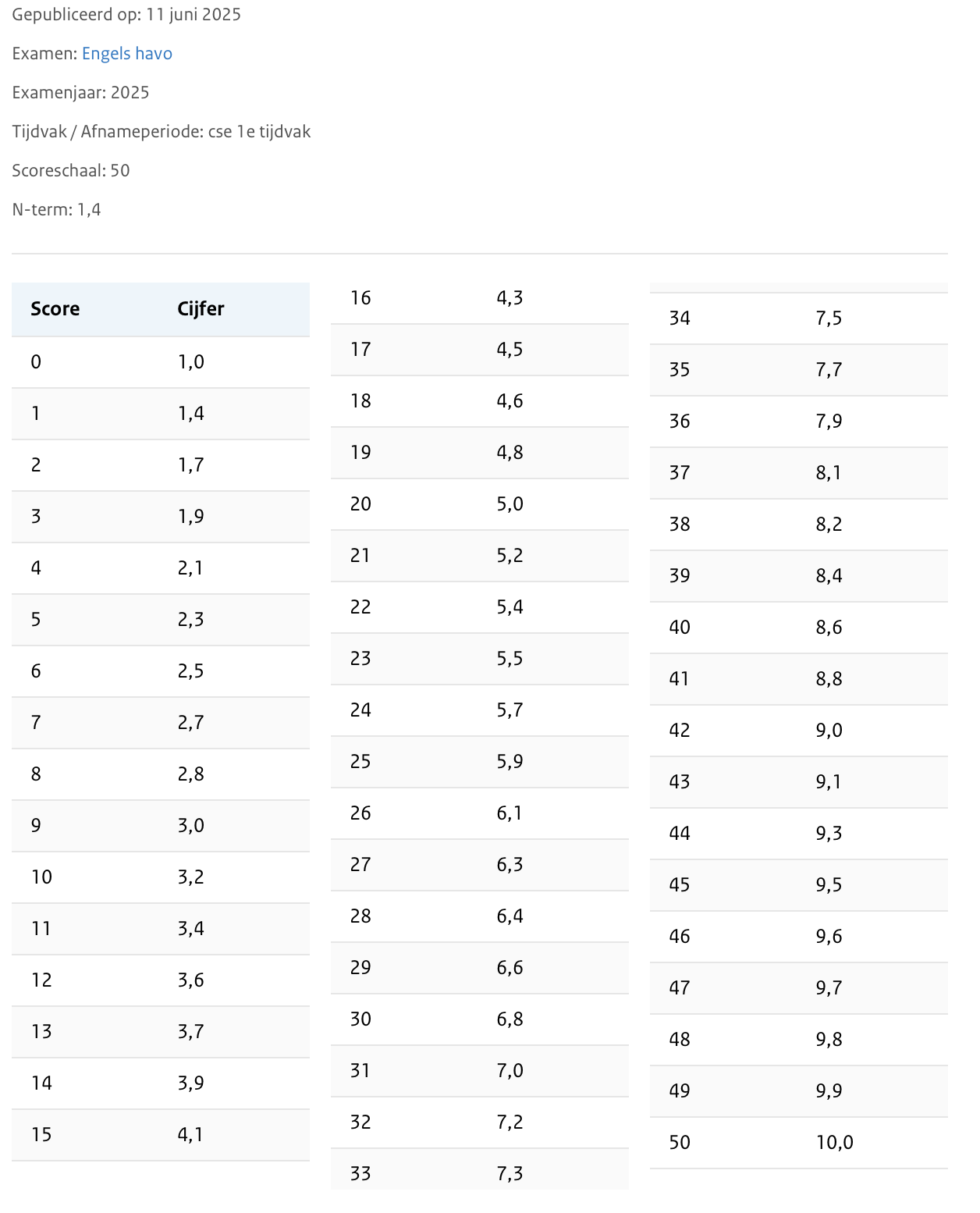
Task: Click the grade 5,5 cell
Action: coord(510,659)
